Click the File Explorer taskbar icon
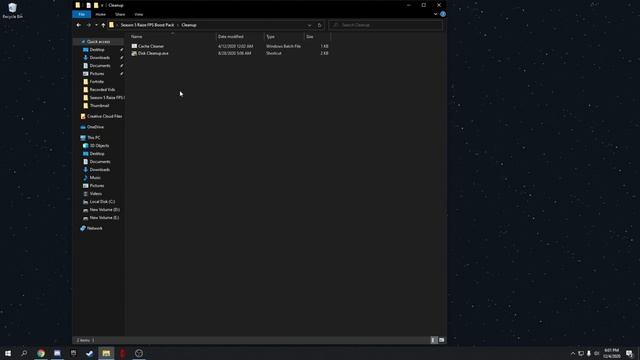This screenshot has width=640, height=360. pos(106,353)
